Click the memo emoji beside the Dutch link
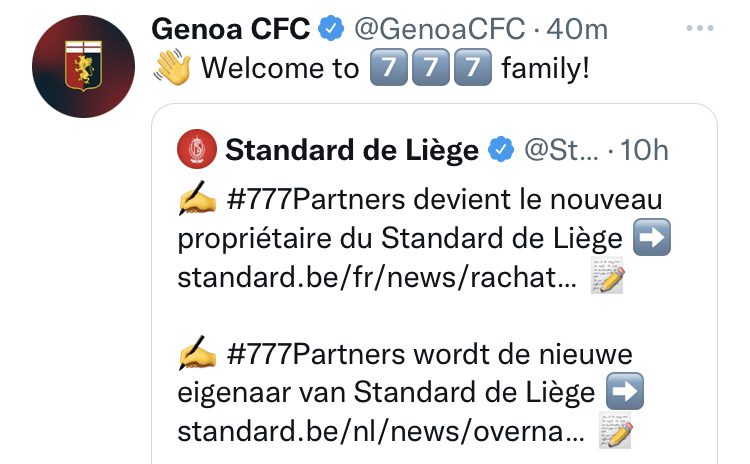The height and width of the screenshot is (464, 750). [615, 430]
